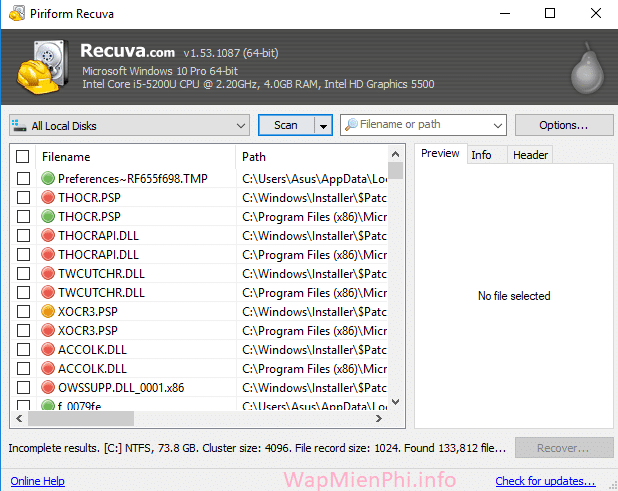Image resolution: width=618 pixels, height=491 pixels.
Task: Check the box for OWSSUPP.DLL_0001.x86
Action: point(23,387)
